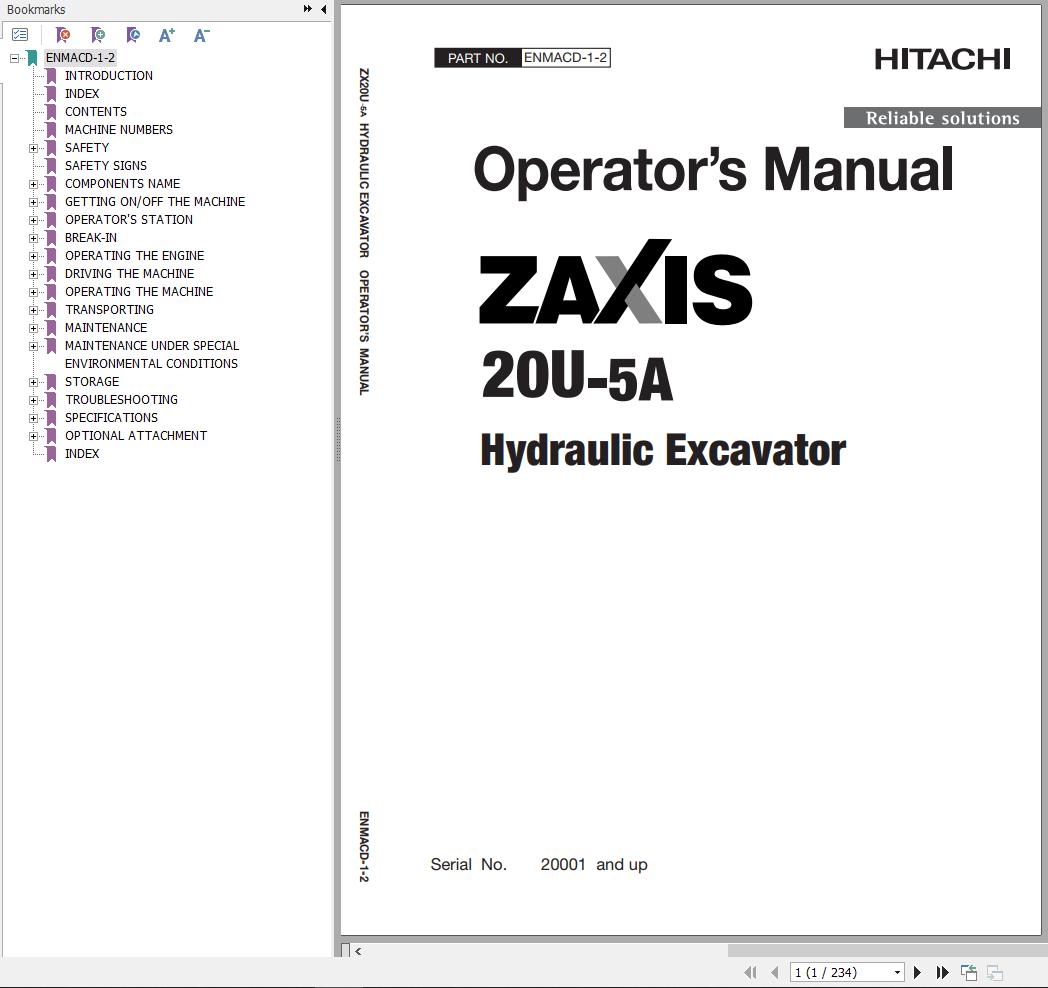
Task: Open the page number dropdown
Action: (897, 973)
